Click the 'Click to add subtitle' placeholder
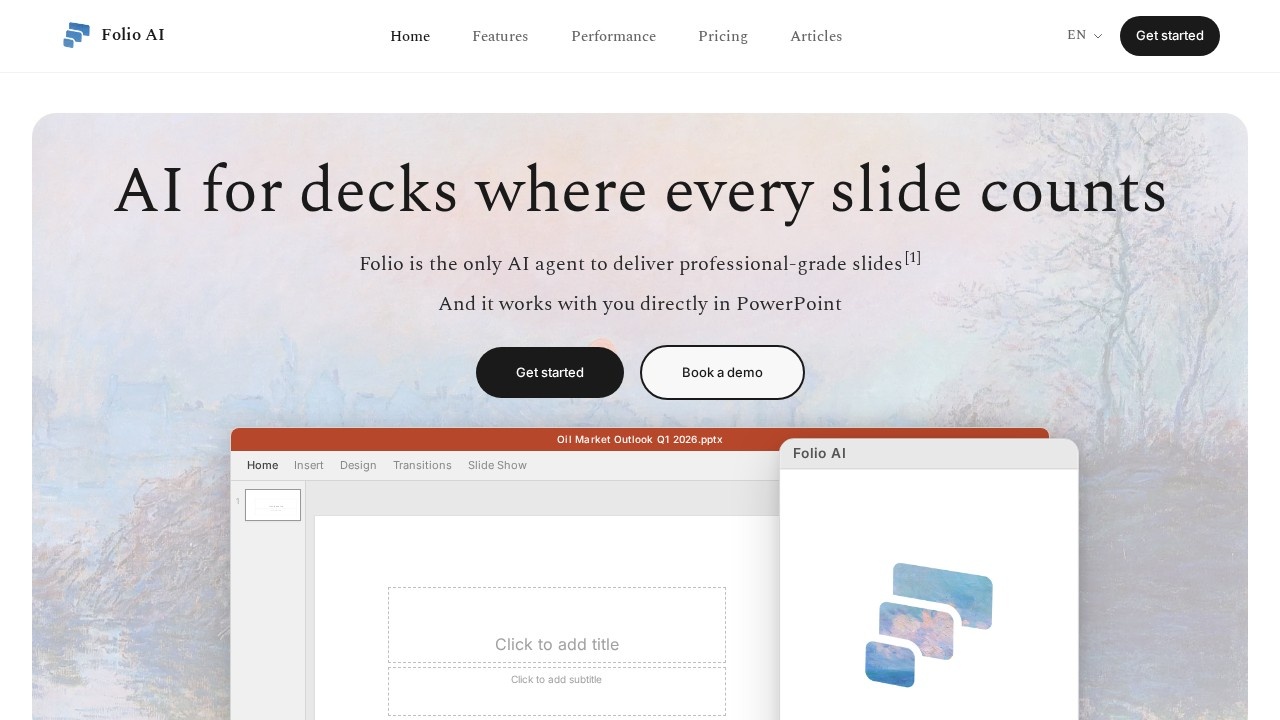The width and height of the screenshot is (1280, 720). coord(557,691)
